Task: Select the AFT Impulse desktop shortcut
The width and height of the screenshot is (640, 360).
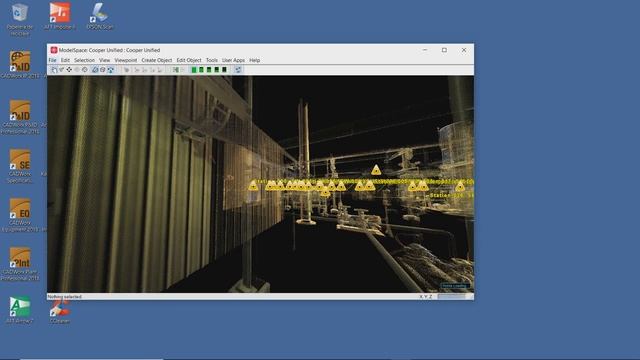Action: click(x=60, y=16)
